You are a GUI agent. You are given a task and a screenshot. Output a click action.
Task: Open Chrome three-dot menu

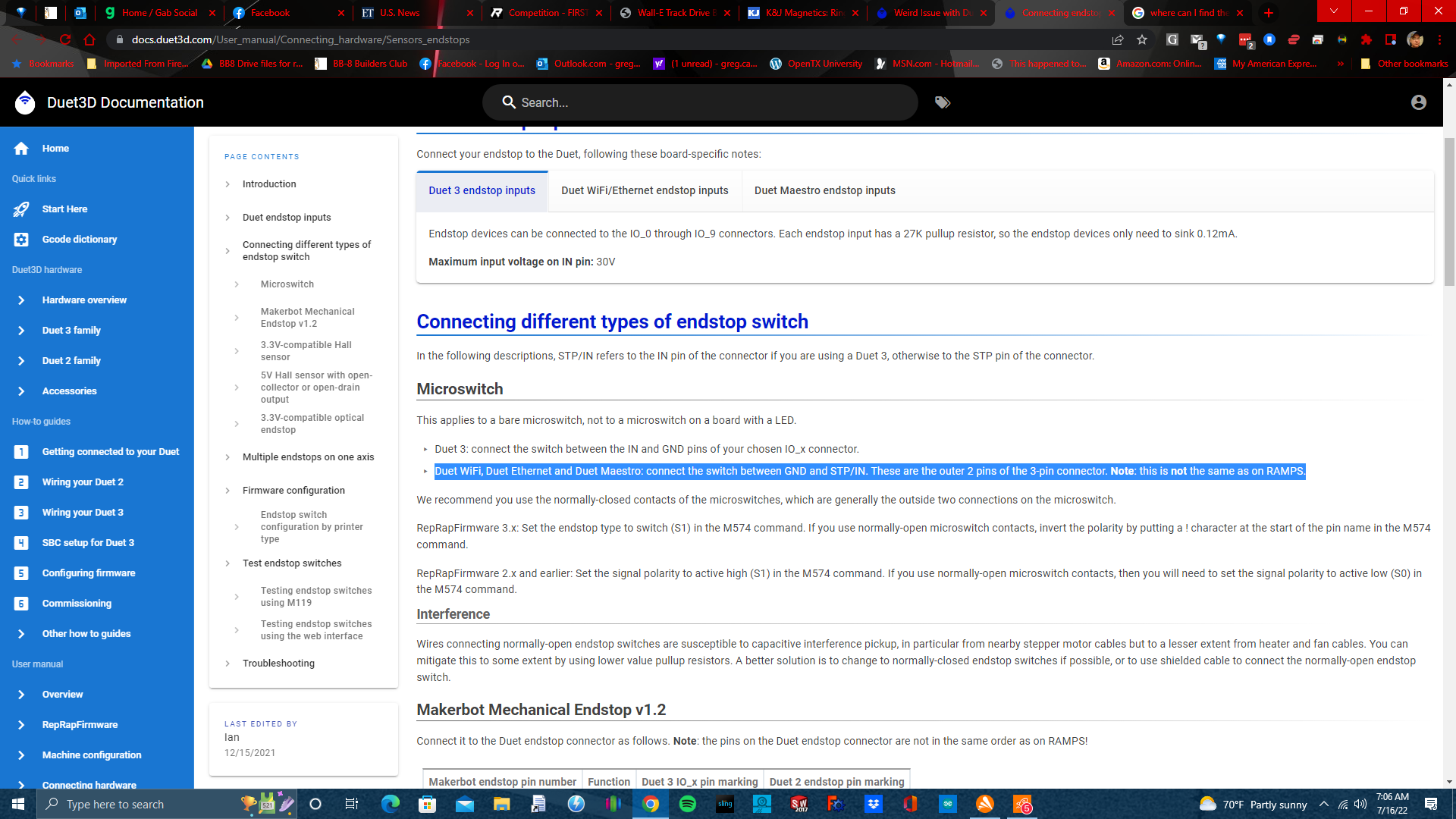pos(1439,39)
